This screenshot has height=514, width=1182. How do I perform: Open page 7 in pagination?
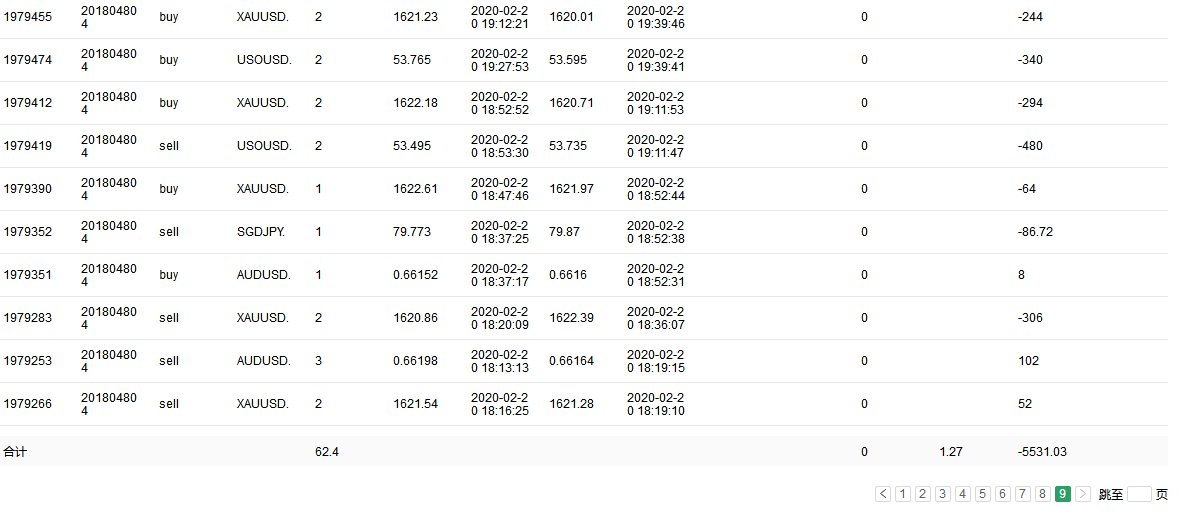click(1022, 494)
